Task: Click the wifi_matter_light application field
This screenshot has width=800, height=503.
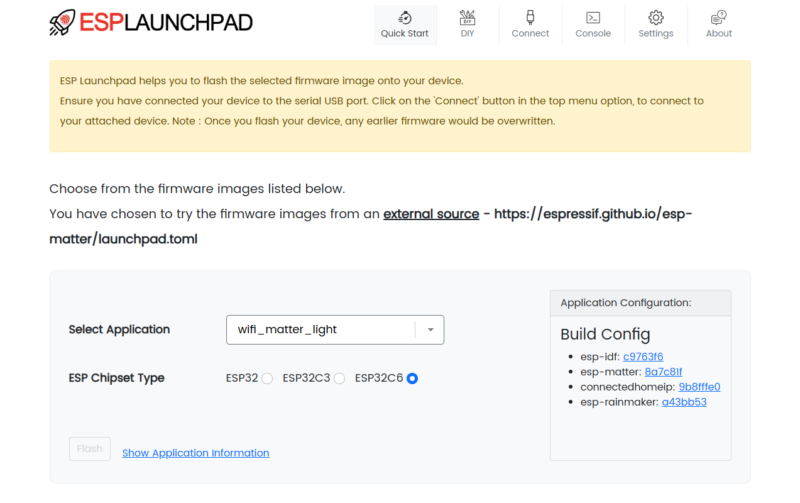Action: 320,329
